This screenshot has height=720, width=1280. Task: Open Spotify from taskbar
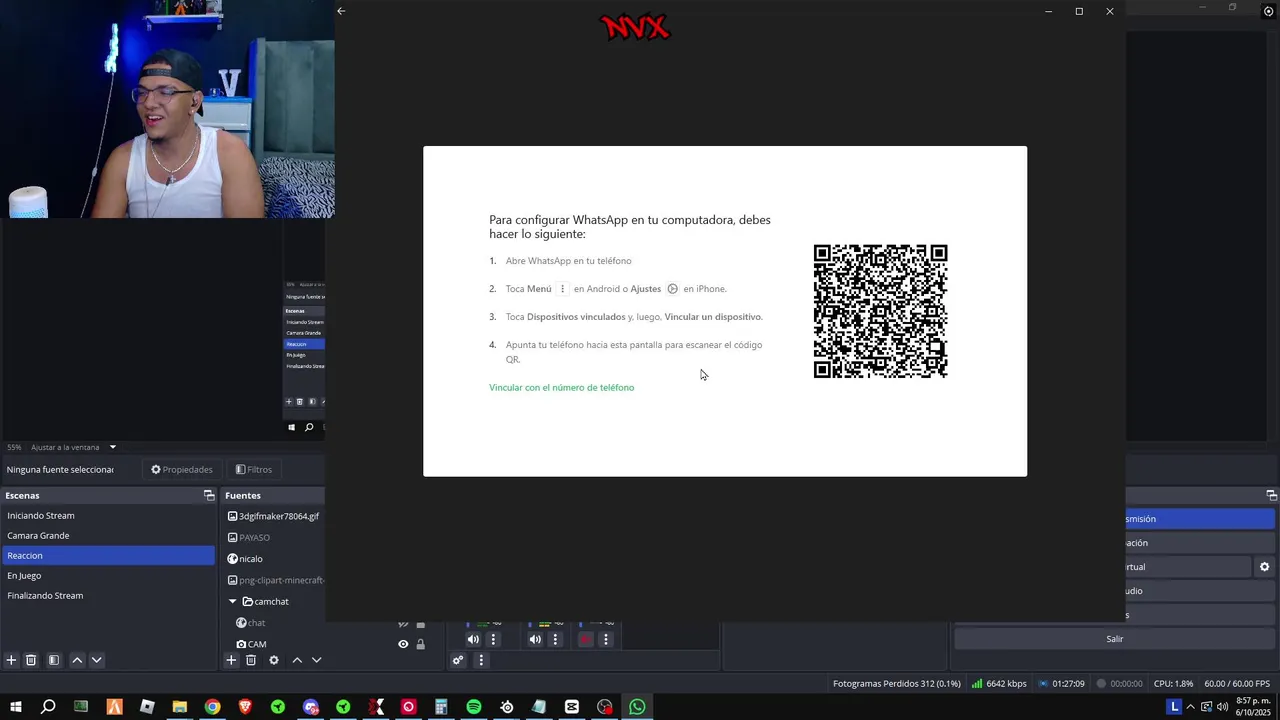(x=474, y=707)
